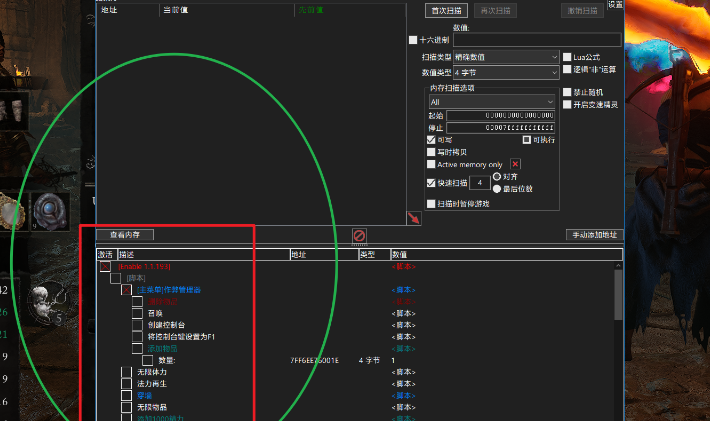
Task: Uncheck the 可写 writable checkbox
Action: tap(431, 140)
